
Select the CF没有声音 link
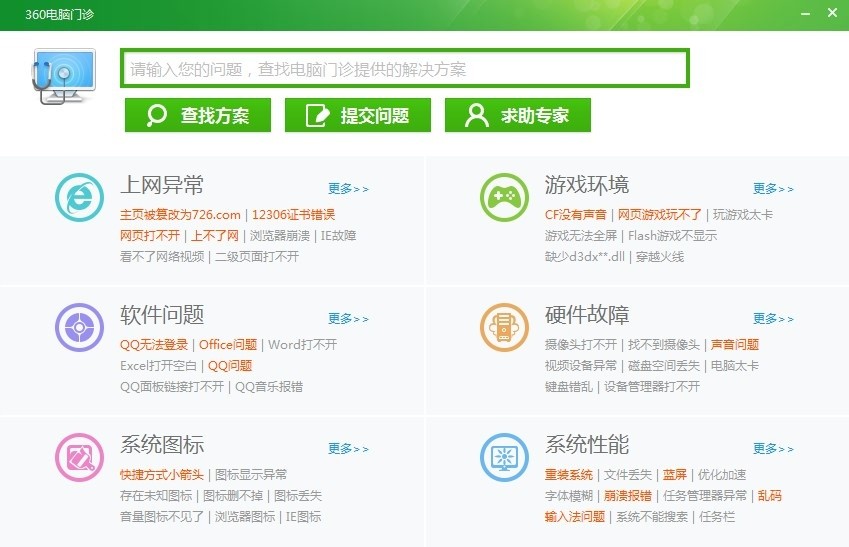point(575,215)
